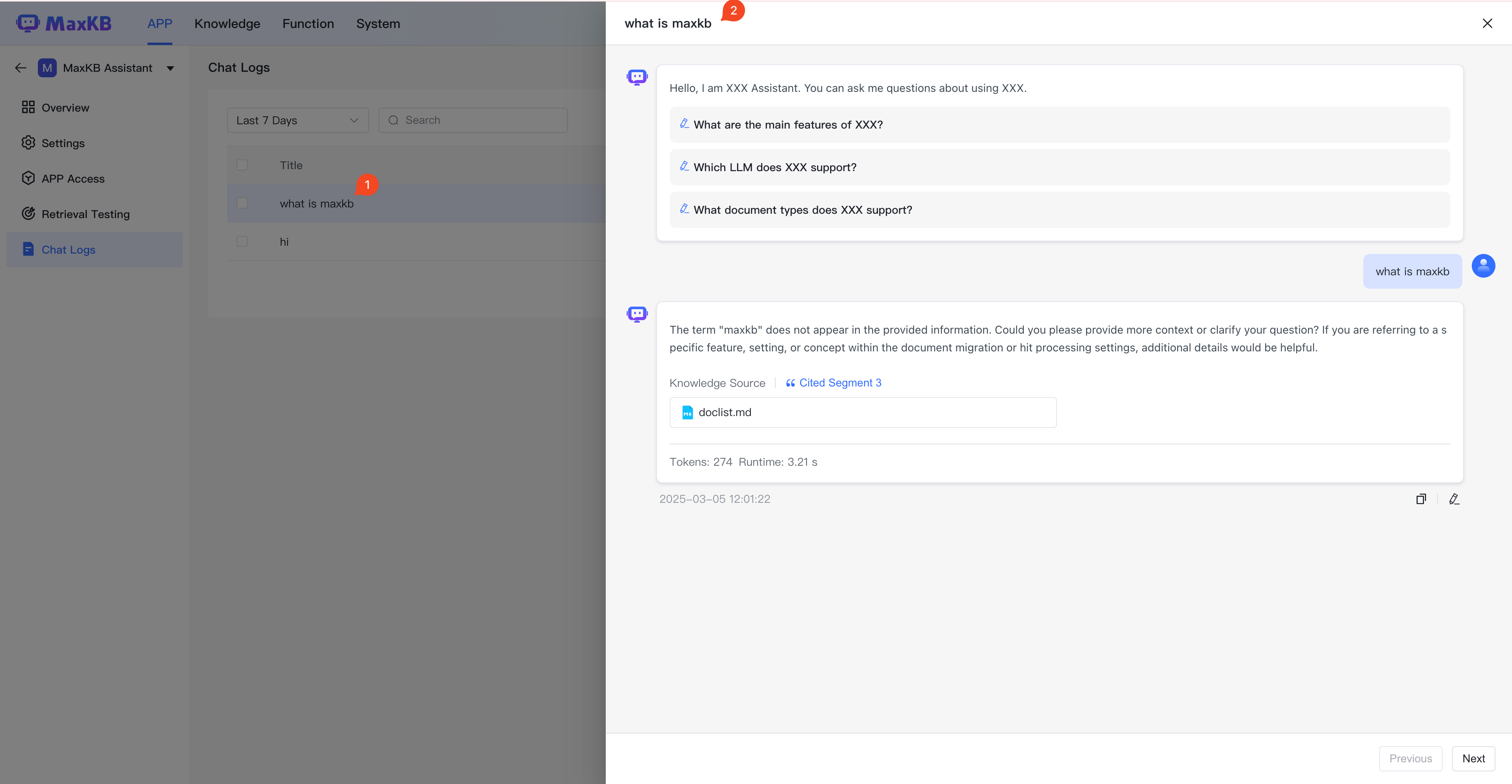Check the 'hi' row checkbox
1512x784 pixels.
pyautogui.click(x=242, y=241)
